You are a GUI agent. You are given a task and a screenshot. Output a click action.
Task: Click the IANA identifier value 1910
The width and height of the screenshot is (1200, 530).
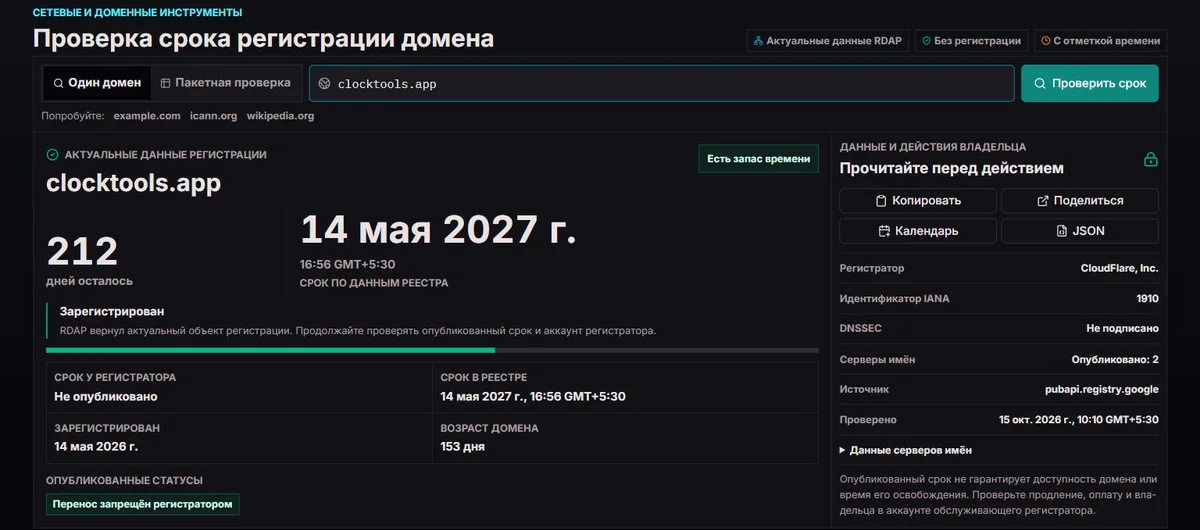pyautogui.click(x=1147, y=298)
